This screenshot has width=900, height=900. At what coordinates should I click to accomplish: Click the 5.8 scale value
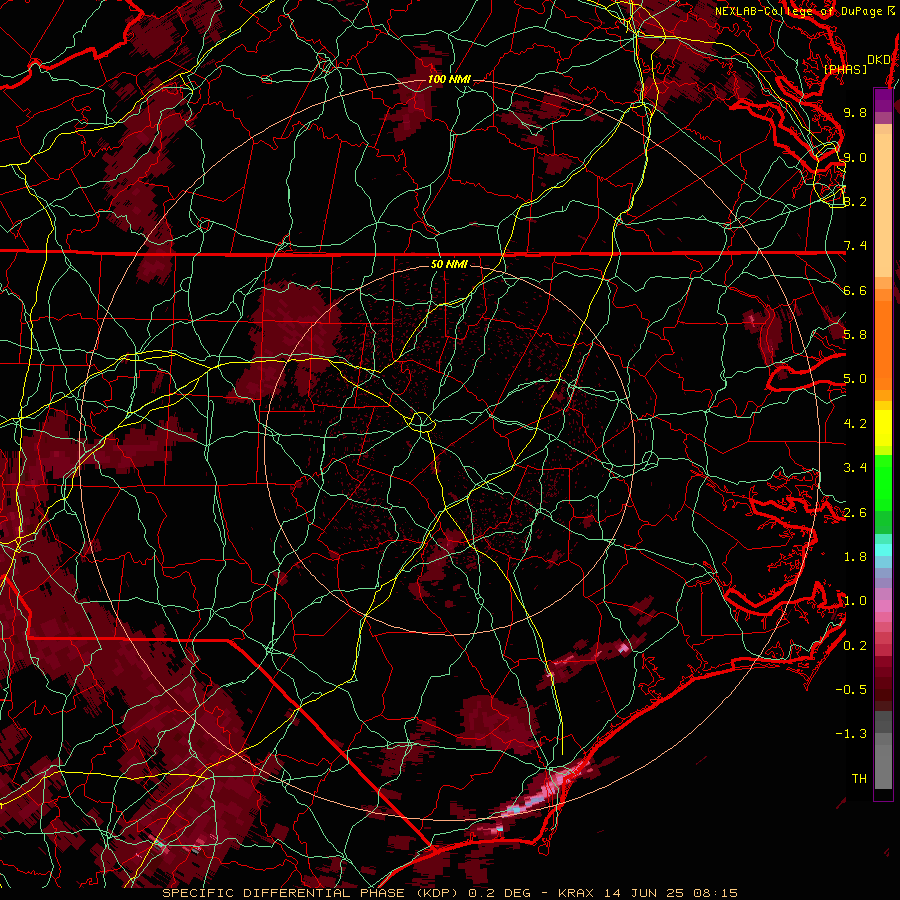click(x=855, y=335)
